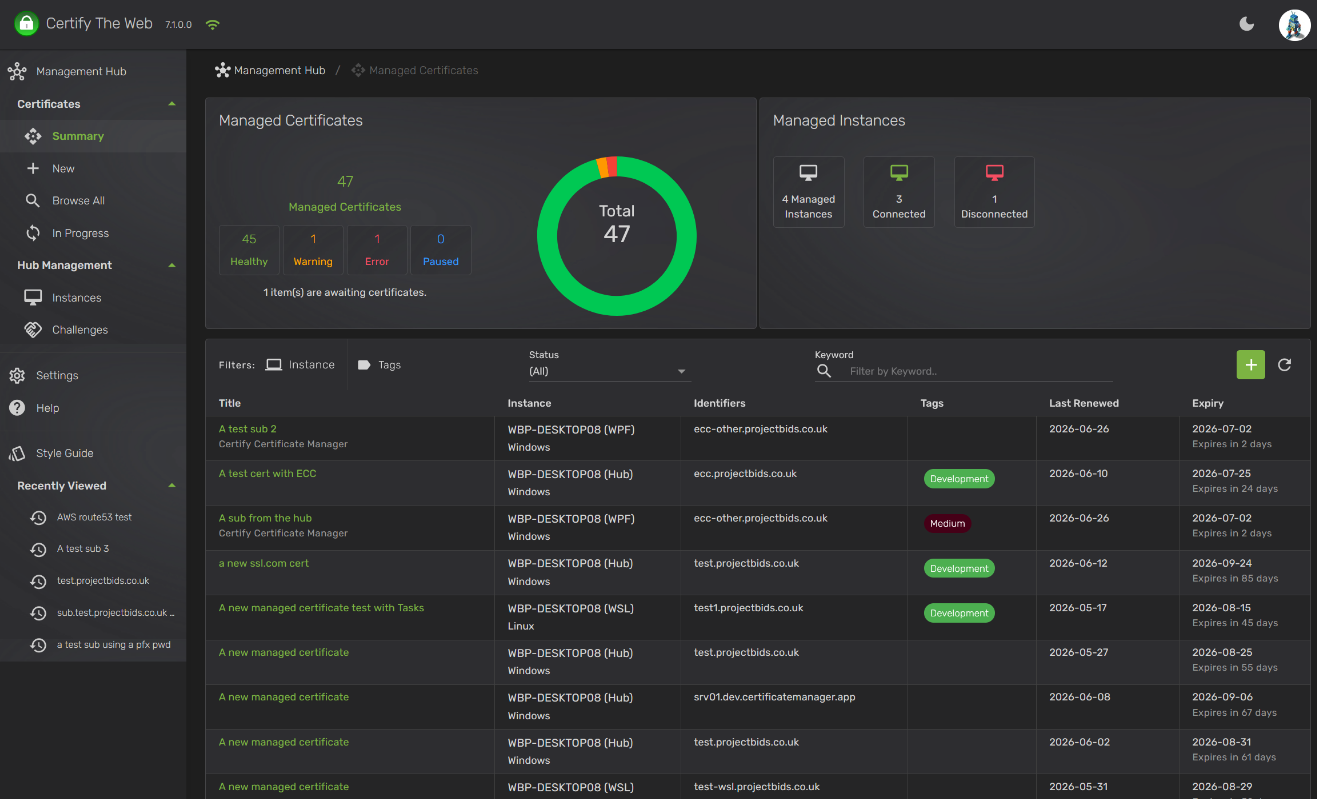Open the a new ssl.com cert entry

point(264,563)
